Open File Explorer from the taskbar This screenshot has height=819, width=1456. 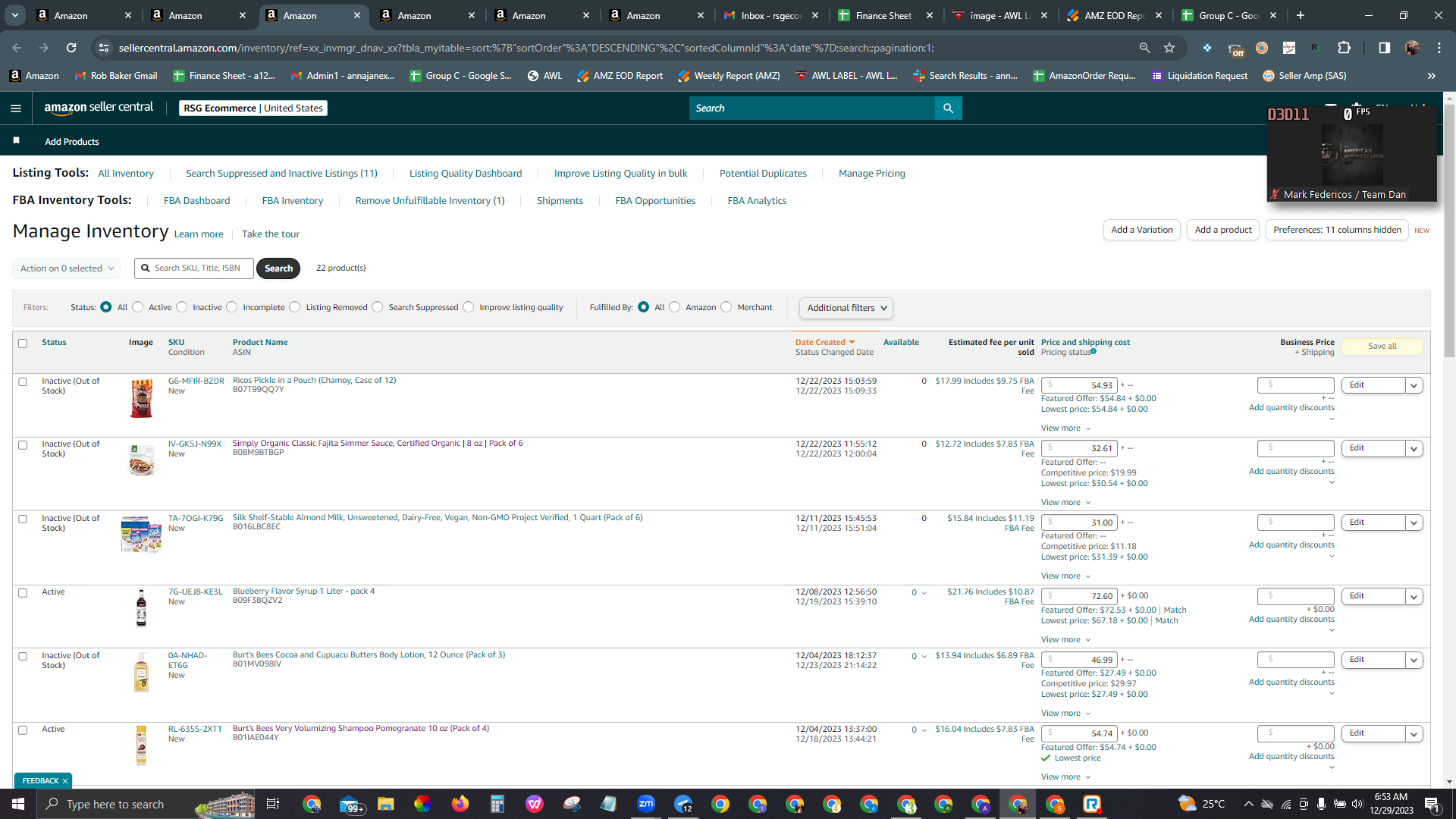click(385, 804)
